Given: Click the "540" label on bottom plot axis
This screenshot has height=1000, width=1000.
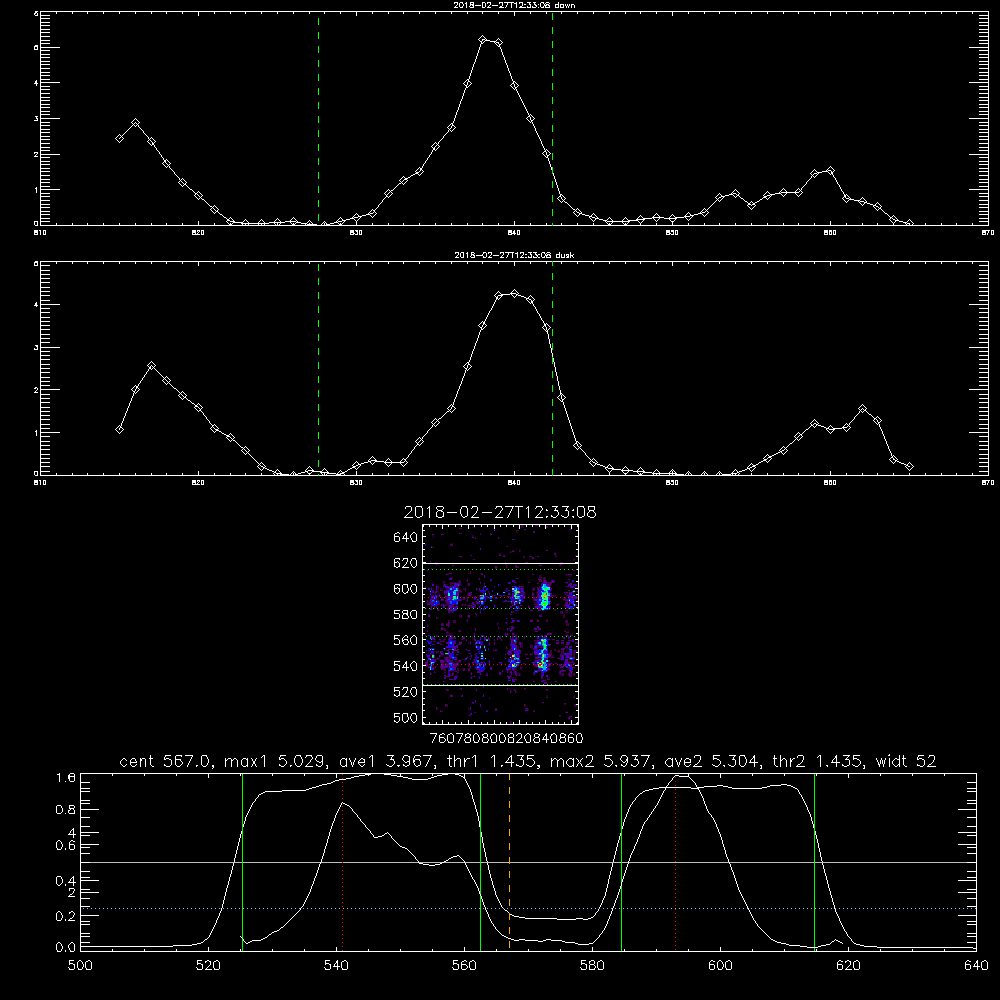Looking at the screenshot, I should point(336,966).
